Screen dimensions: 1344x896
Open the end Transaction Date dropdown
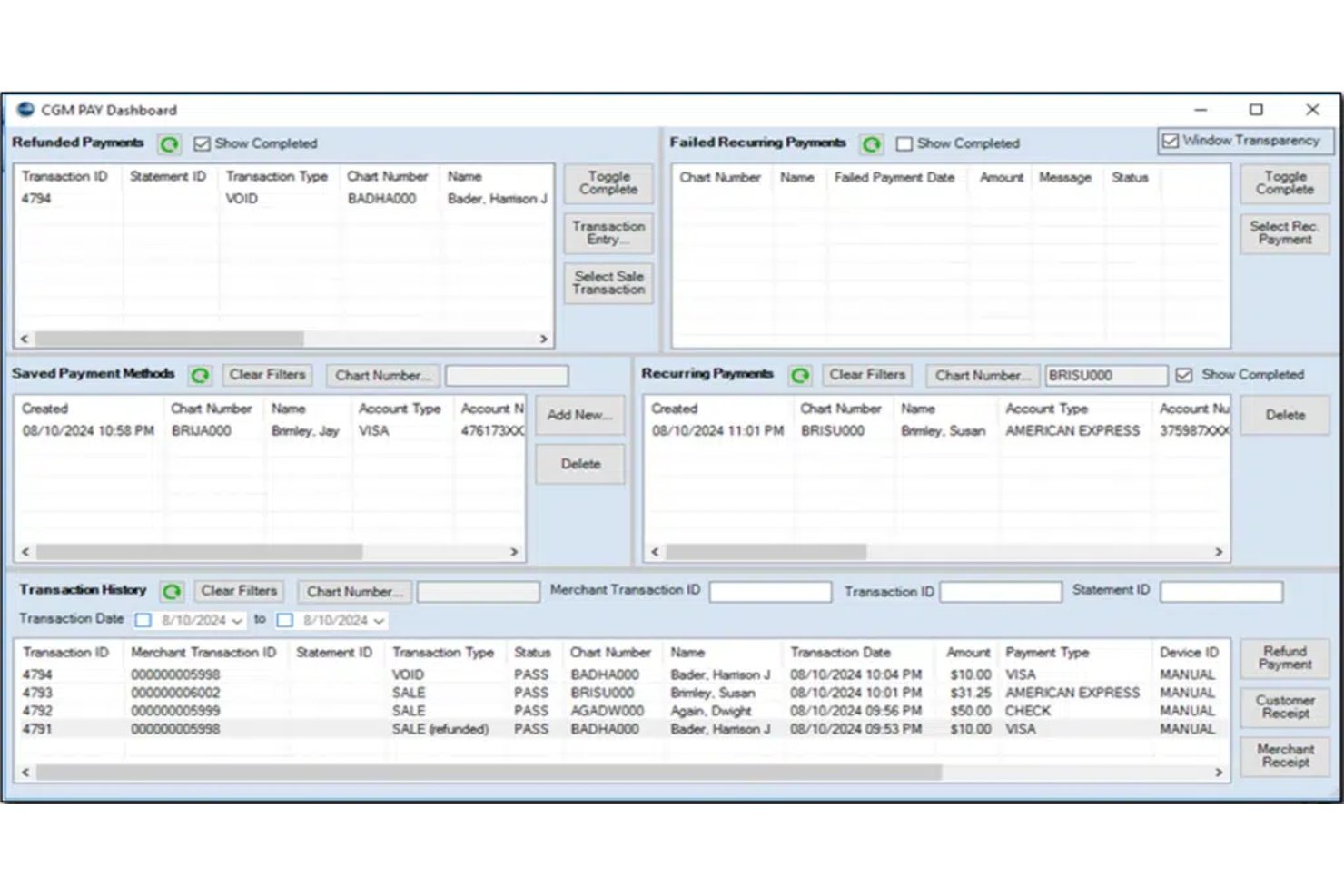pos(380,621)
